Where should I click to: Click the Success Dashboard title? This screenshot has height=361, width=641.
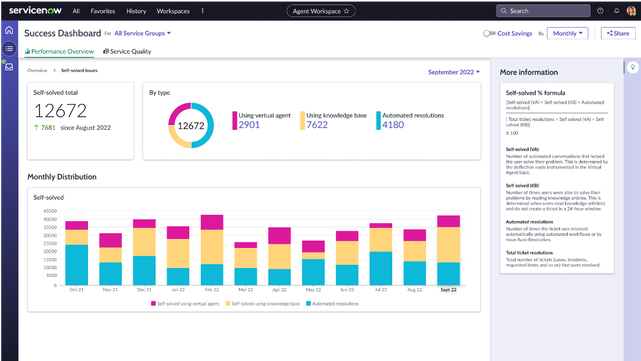[x=63, y=33]
